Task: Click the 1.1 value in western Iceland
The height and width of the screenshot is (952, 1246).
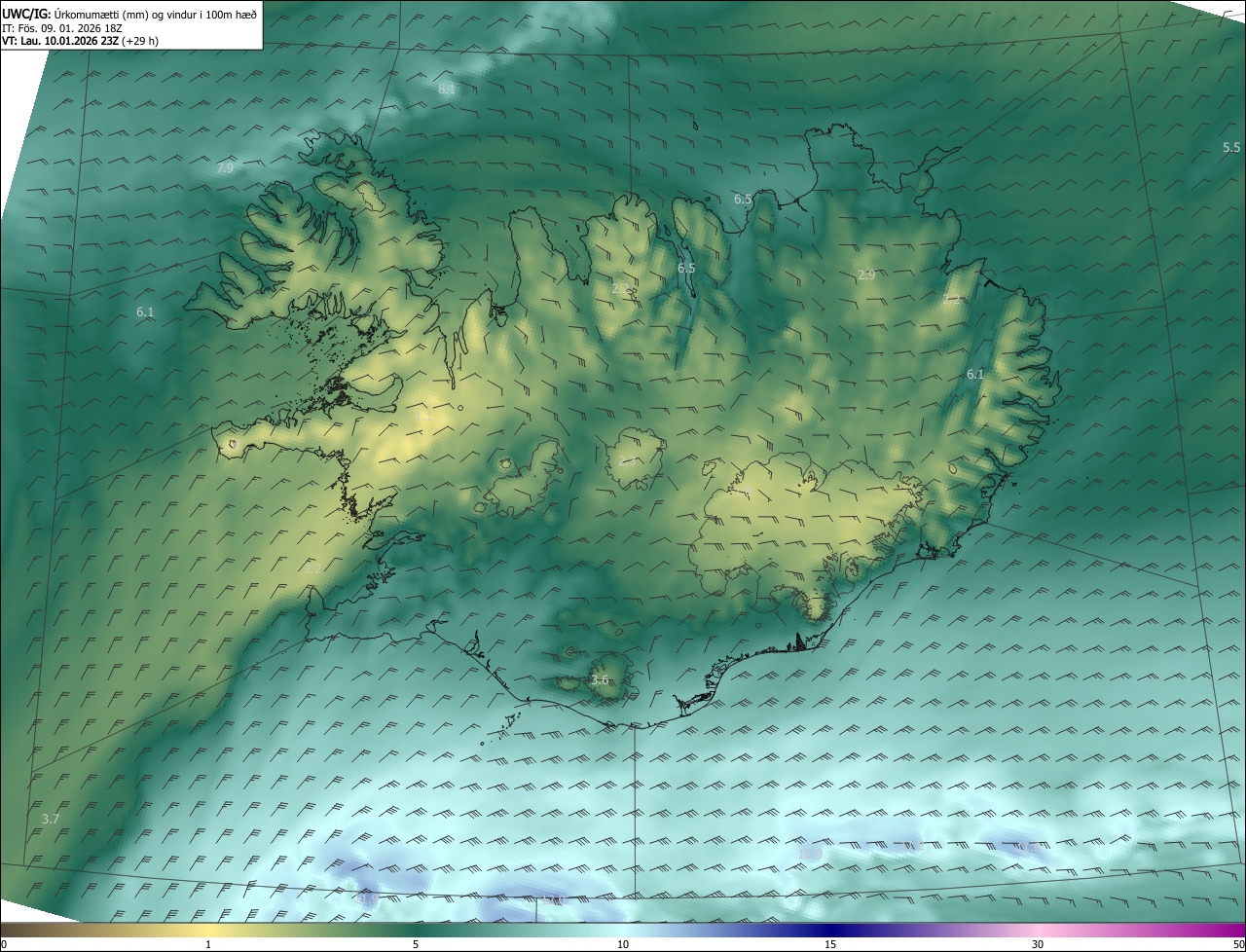Action: 423,417
